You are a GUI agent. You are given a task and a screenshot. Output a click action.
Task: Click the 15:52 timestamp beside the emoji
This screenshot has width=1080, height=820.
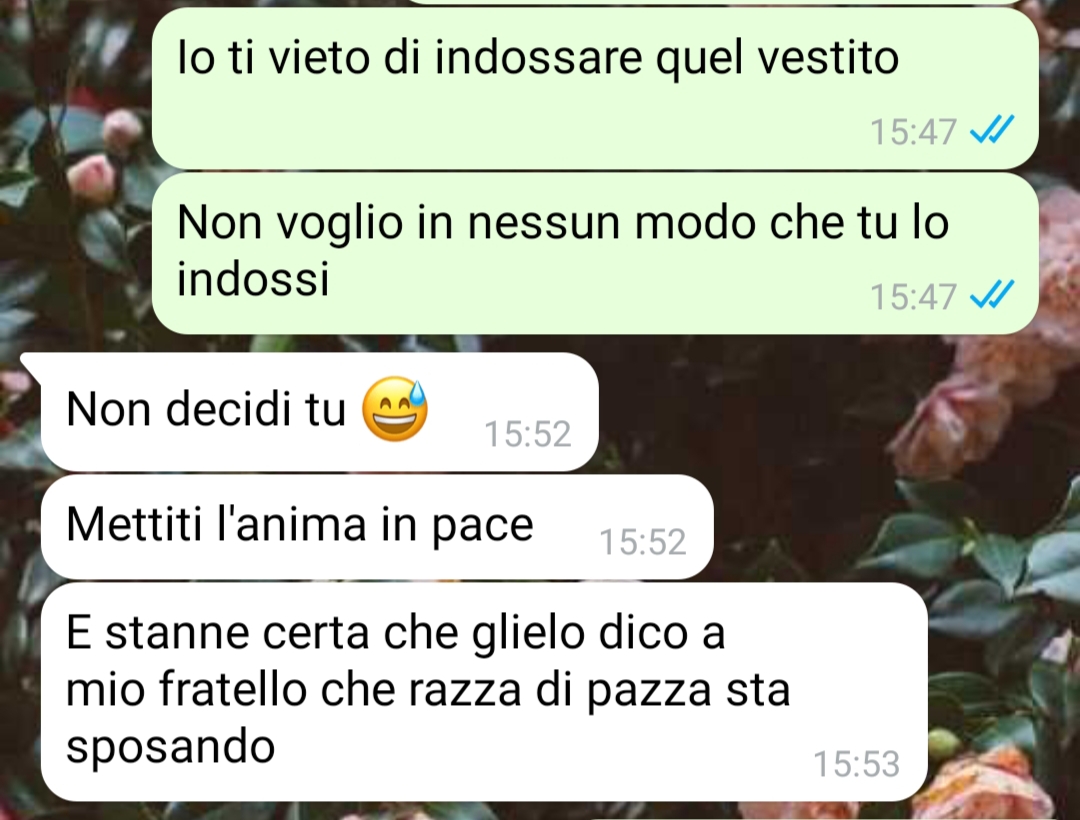(x=528, y=434)
